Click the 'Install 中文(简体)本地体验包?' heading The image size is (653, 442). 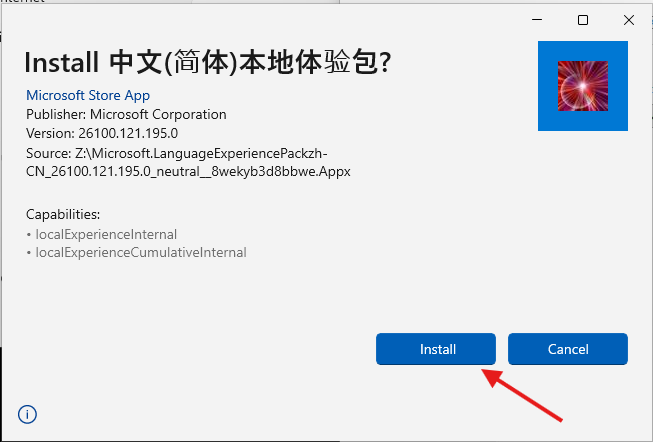[x=208, y=62]
